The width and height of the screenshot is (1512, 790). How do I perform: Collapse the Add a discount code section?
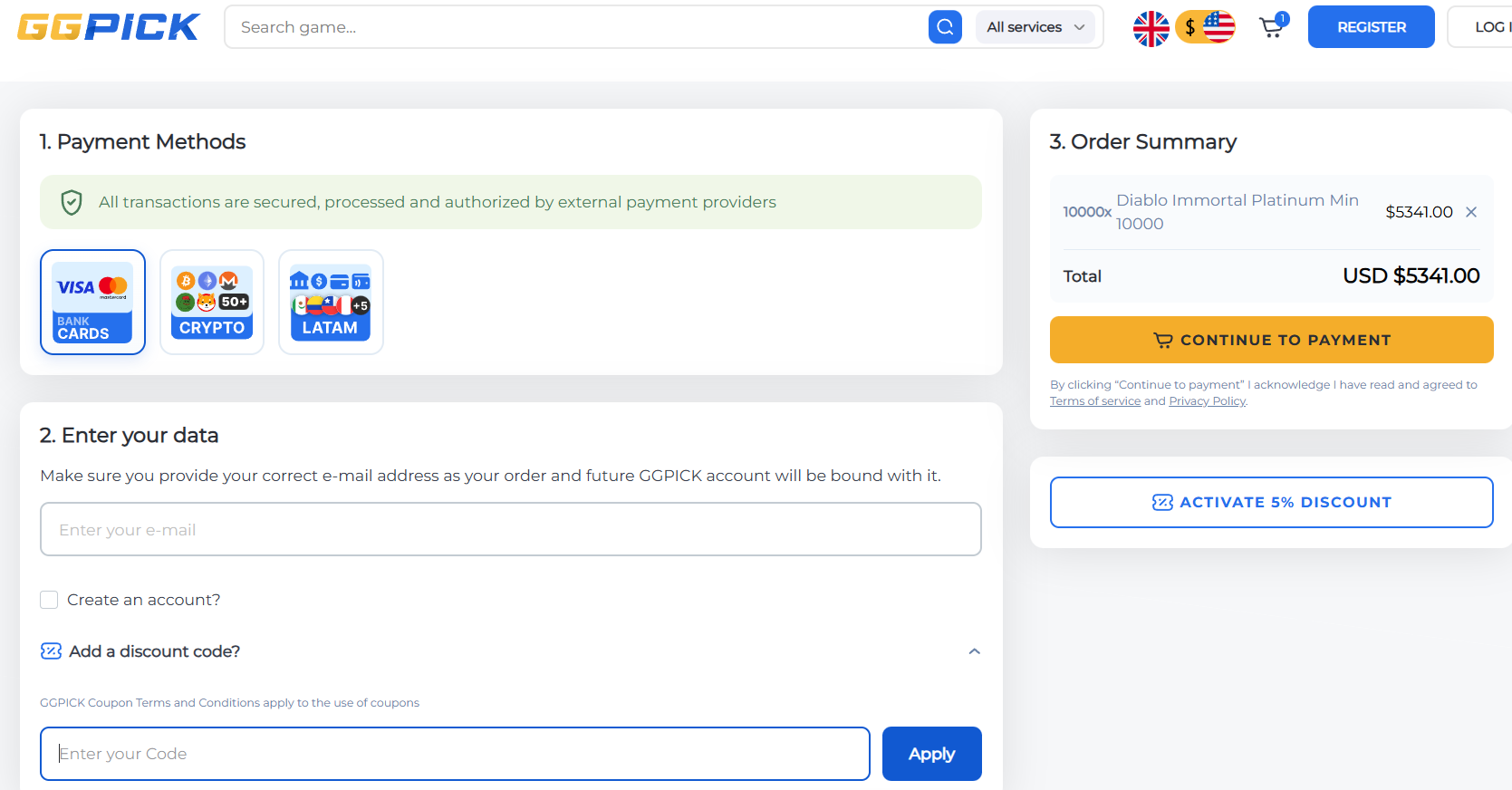[974, 651]
